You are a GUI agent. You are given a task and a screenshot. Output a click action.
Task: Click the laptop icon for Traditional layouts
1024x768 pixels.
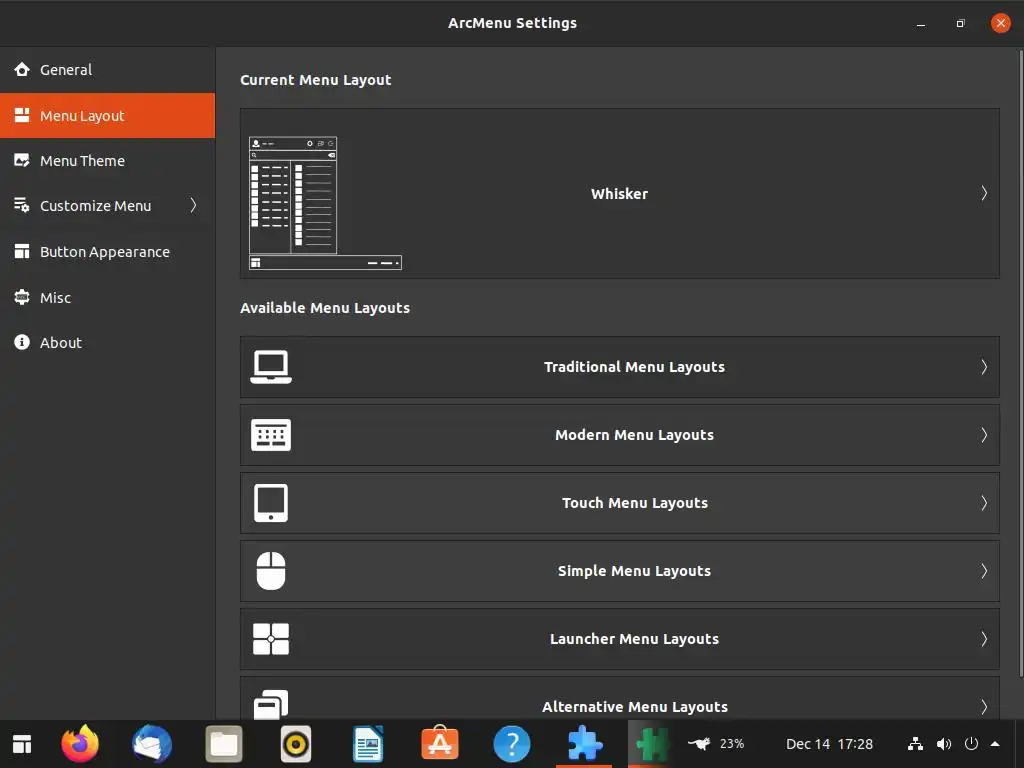click(270, 367)
